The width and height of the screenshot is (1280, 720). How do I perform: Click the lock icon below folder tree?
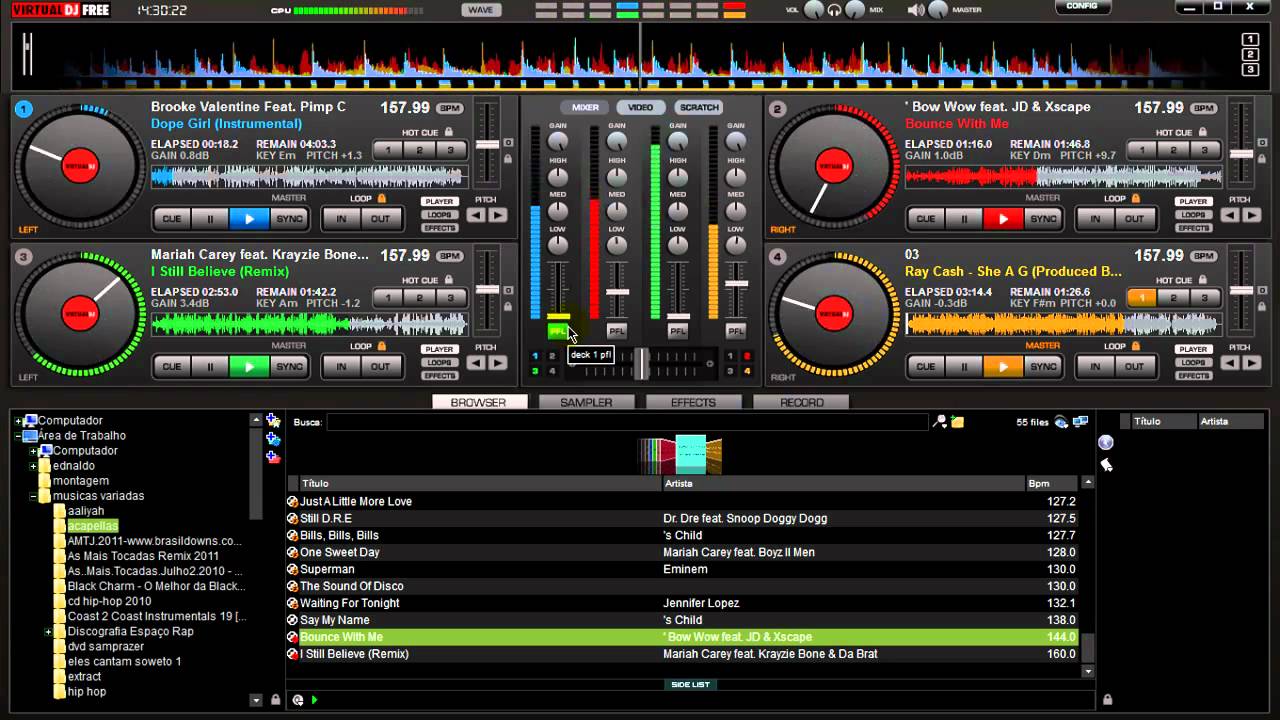pos(275,700)
